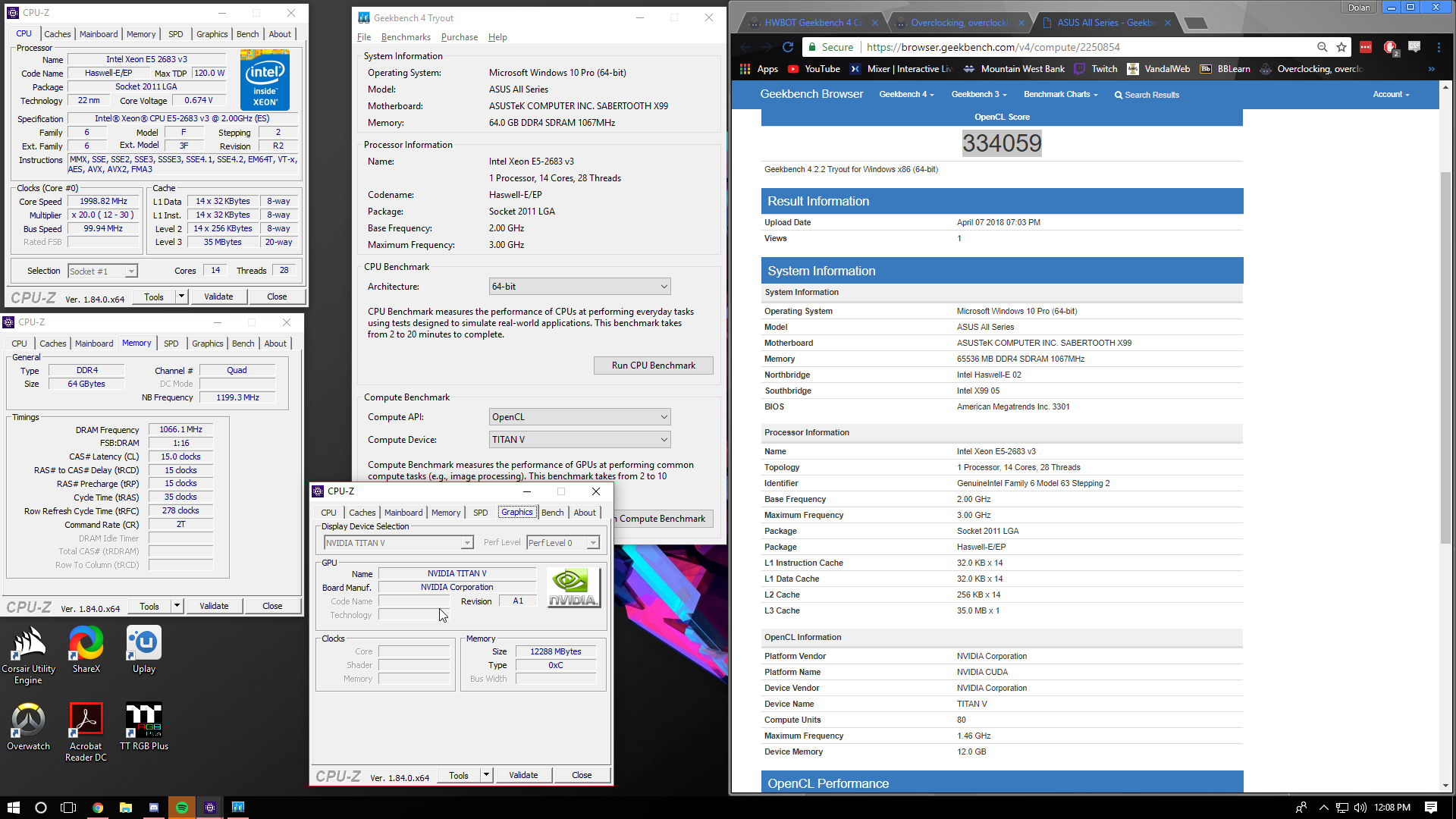
Task: Open the Geekbench Benchmarks menu
Action: point(406,37)
